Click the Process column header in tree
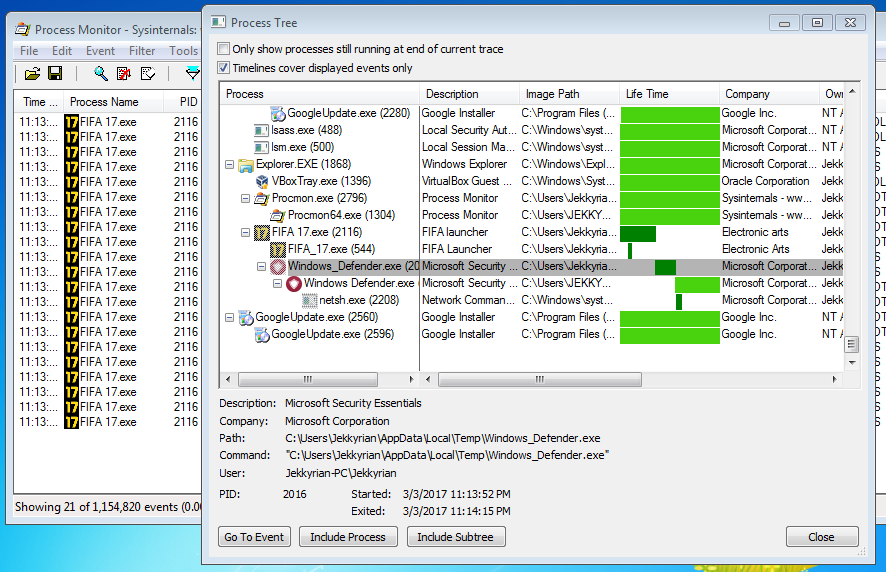886x572 pixels. click(319, 94)
